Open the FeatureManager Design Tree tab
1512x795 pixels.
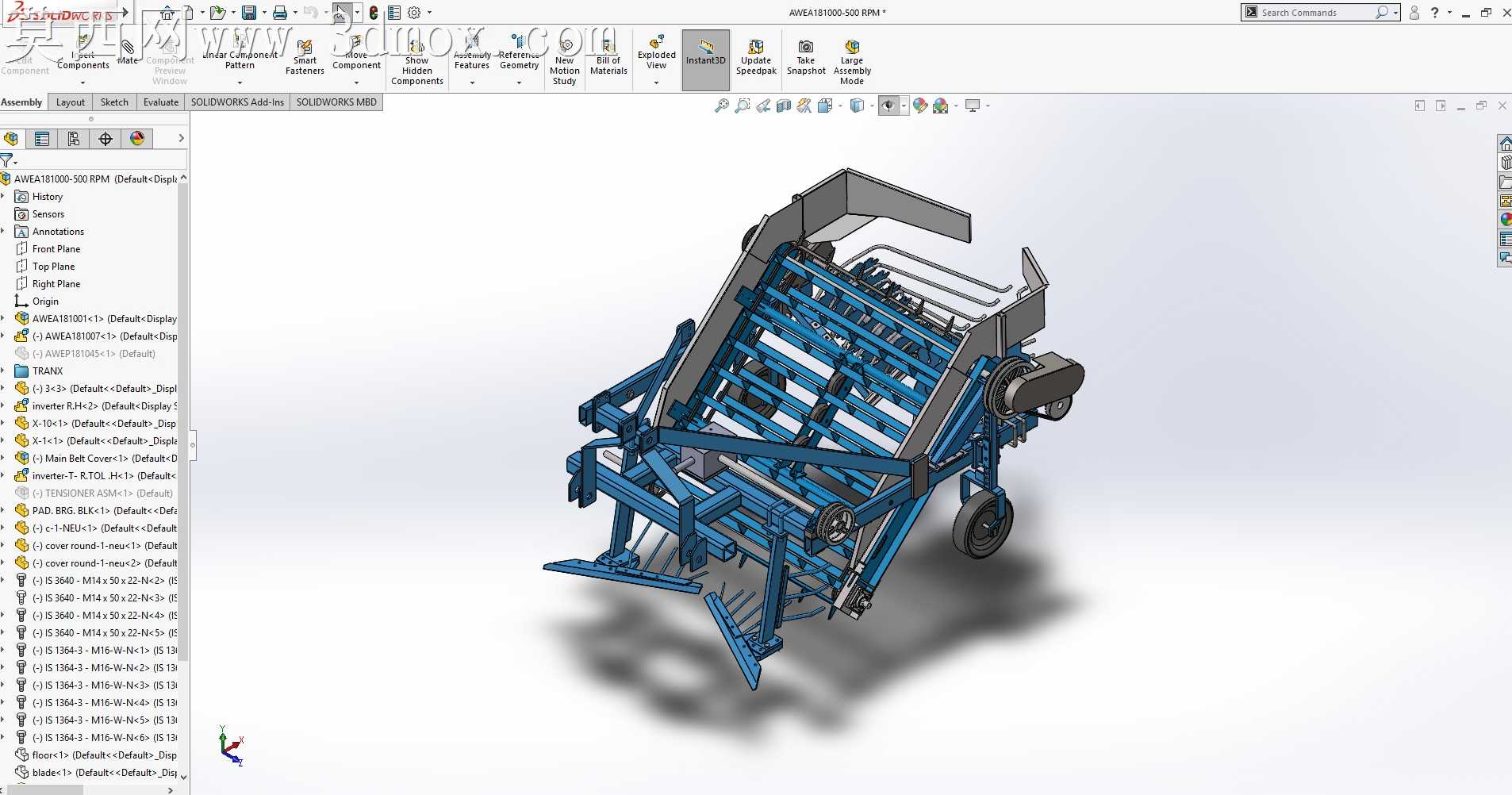pos(11,139)
